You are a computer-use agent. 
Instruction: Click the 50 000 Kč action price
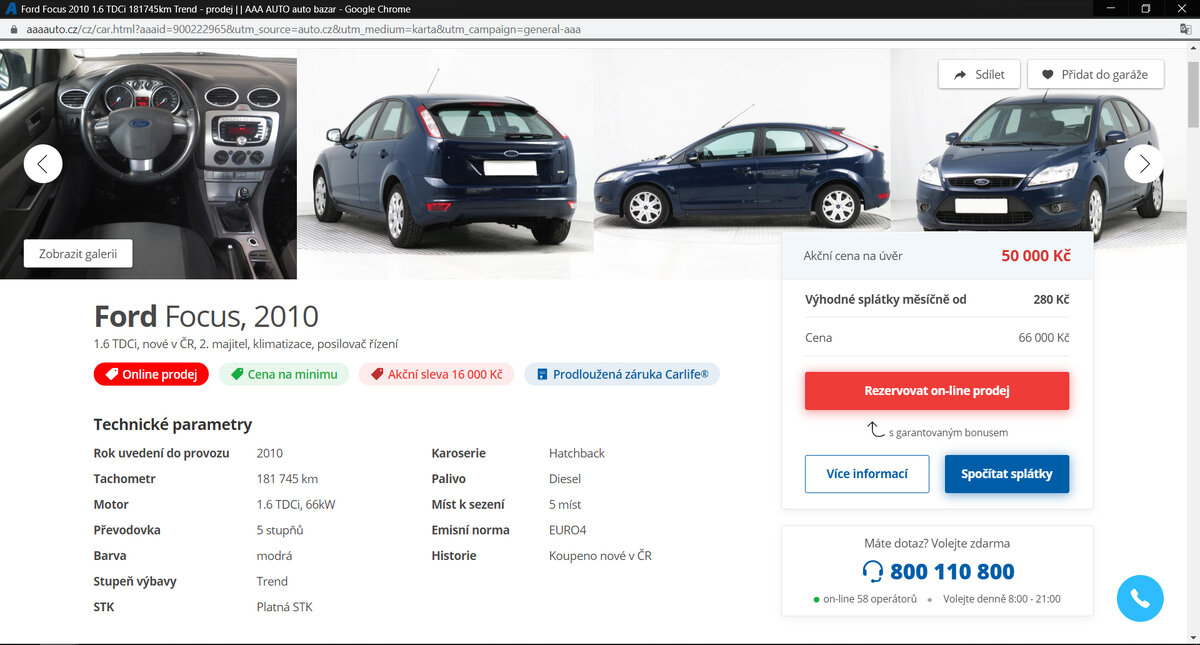click(1036, 256)
